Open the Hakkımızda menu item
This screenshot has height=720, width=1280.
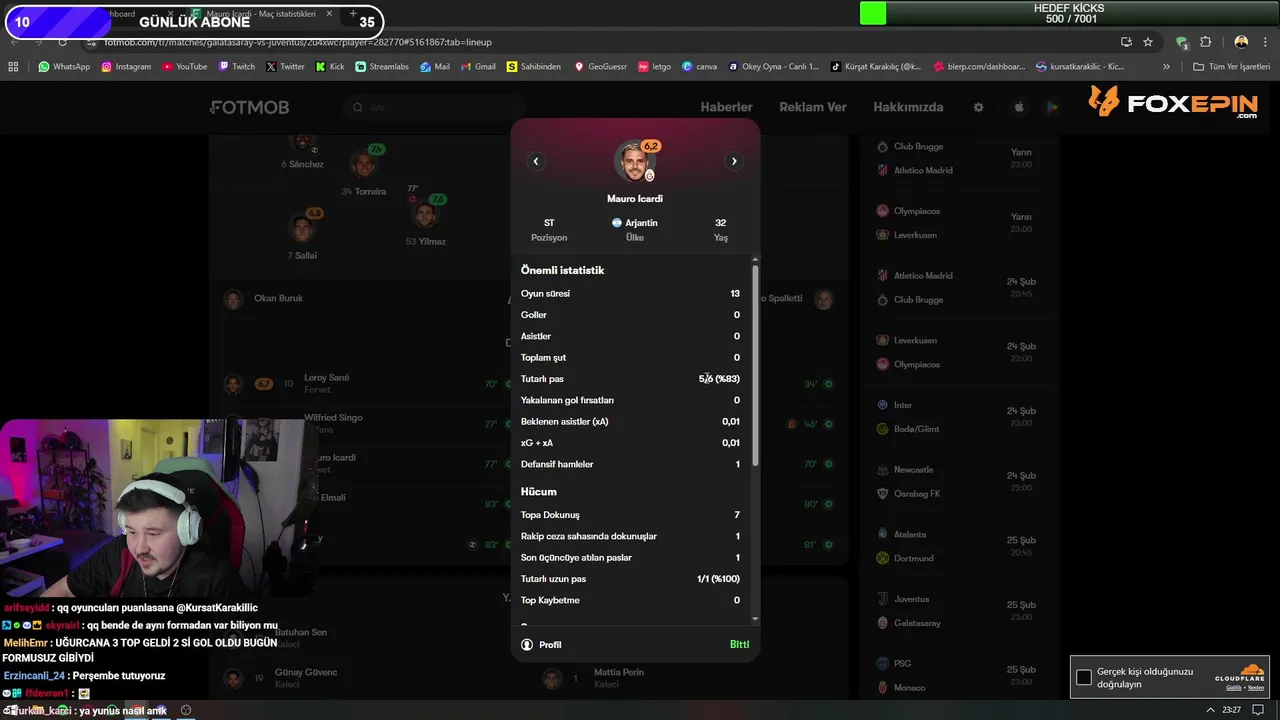pyautogui.click(x=908, y=107)
